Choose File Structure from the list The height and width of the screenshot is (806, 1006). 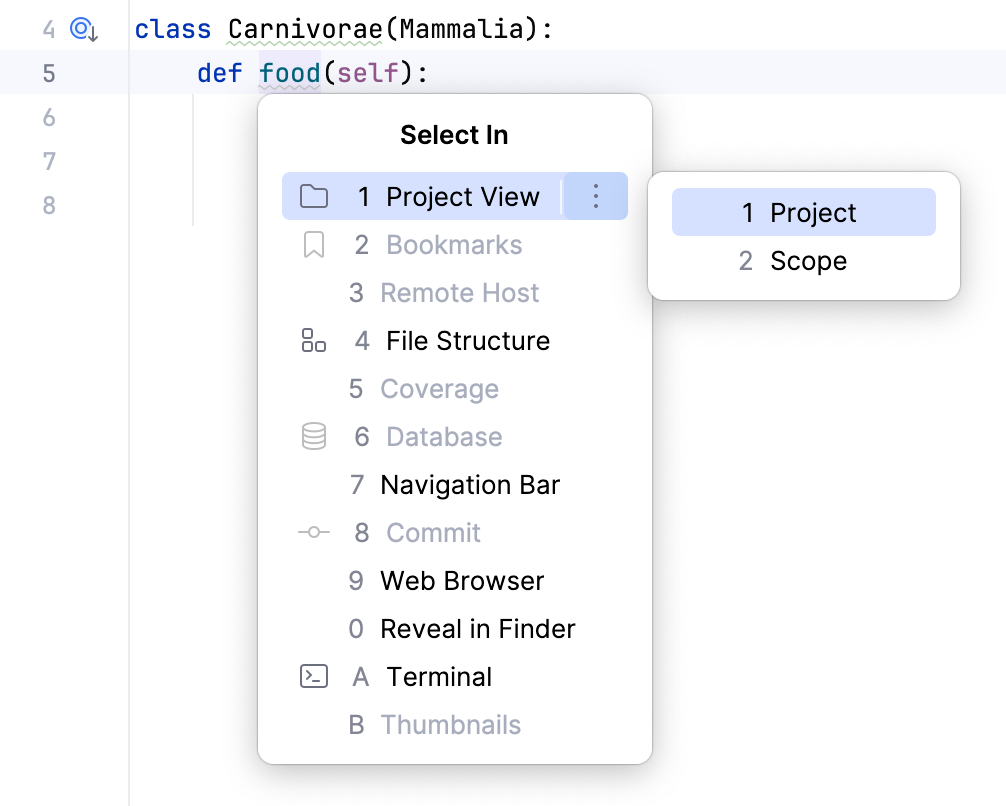click(467, 341)
